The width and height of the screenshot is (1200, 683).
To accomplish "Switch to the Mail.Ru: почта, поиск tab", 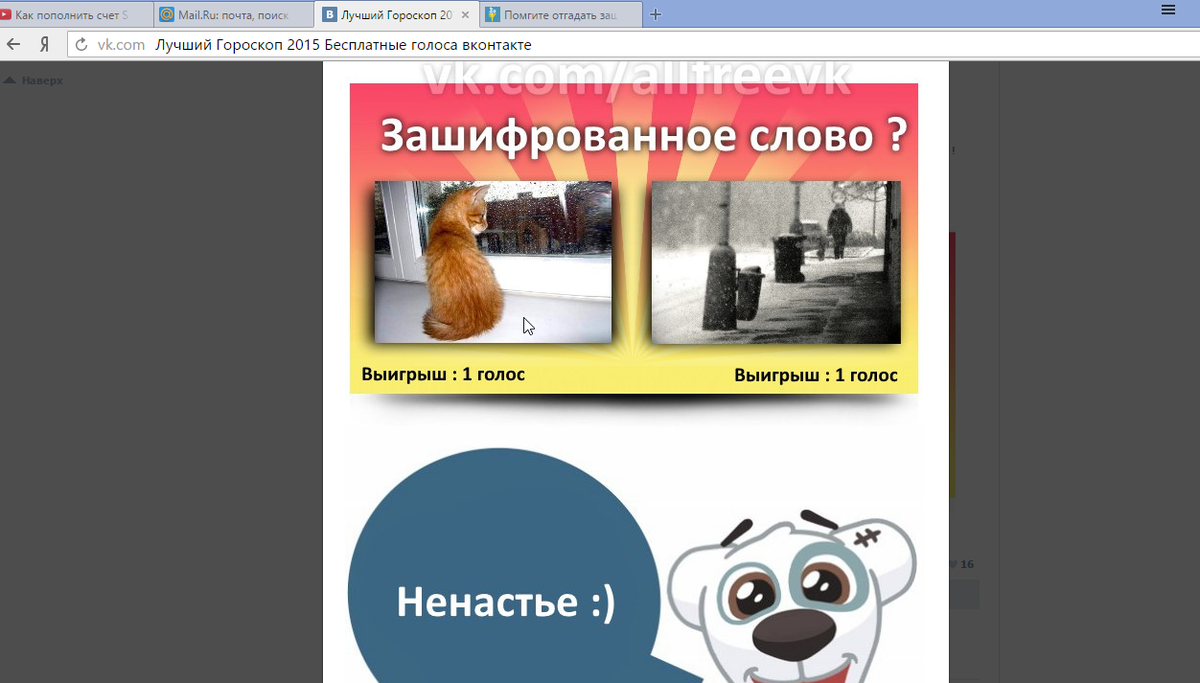I will [x=235, y=15].
